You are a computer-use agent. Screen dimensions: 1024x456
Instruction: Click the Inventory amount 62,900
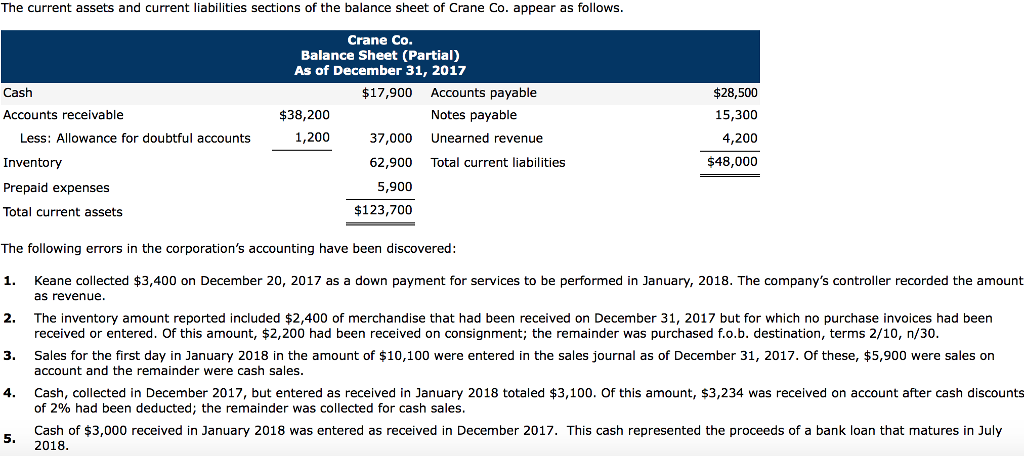coord(390,162)
